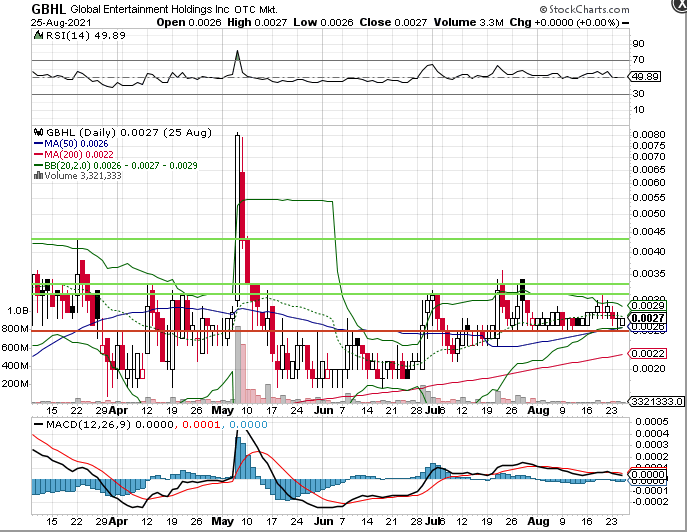Screen dimensions: 687x532
Task: Click the red MA(200) legend line swatch
Action: (x=39, y=155)
